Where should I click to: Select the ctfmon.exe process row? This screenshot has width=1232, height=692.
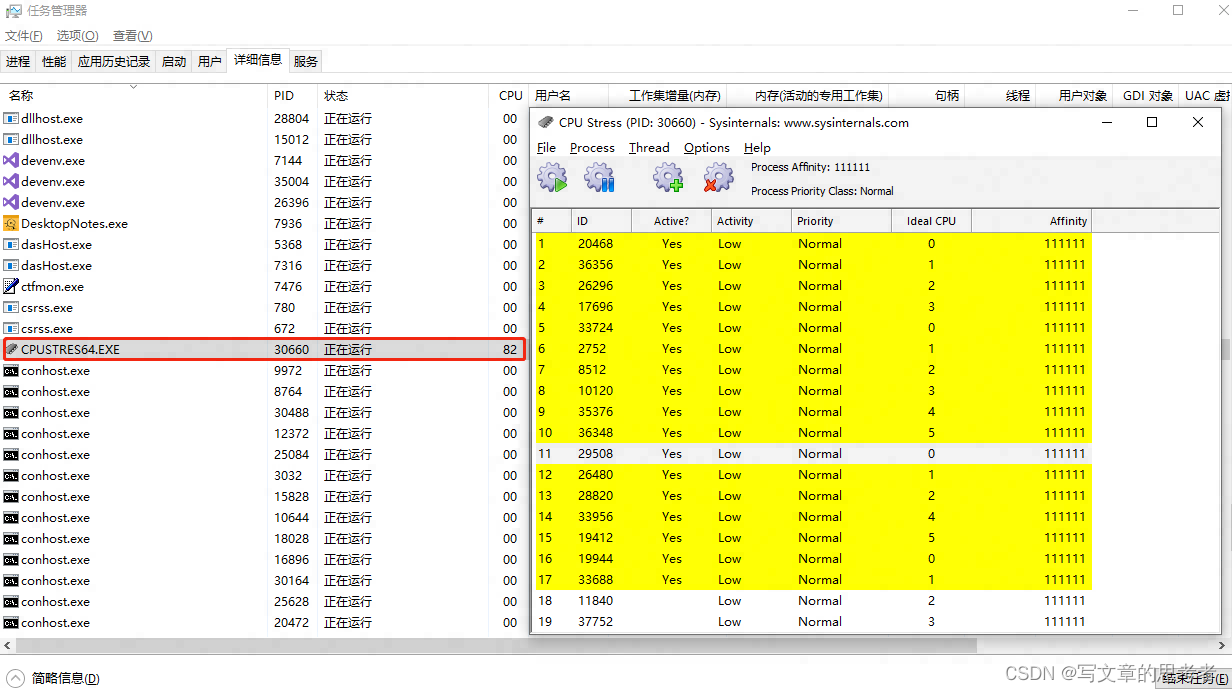[x=265, y=286]
